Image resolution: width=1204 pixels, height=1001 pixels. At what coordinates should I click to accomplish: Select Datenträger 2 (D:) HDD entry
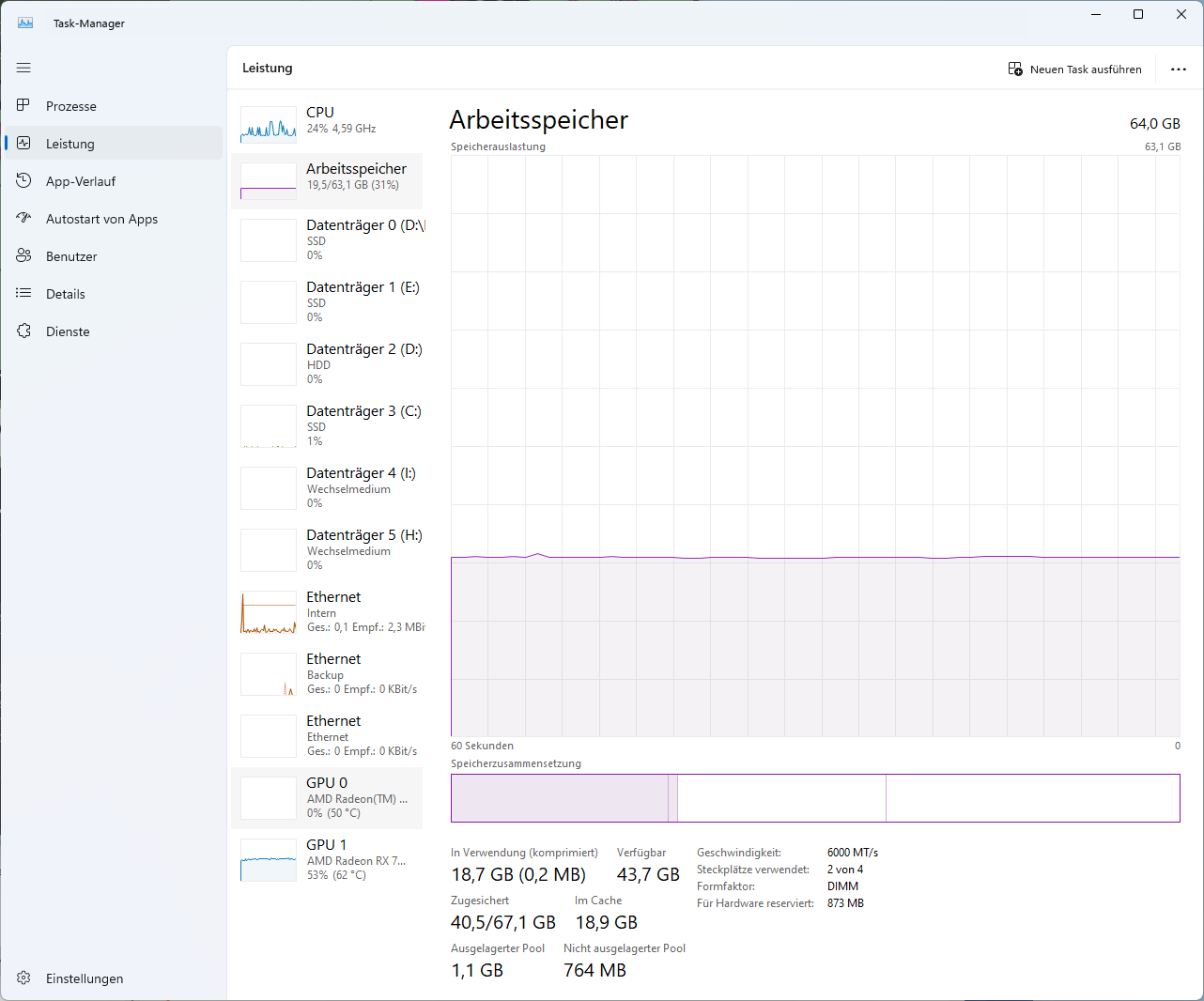tap(327, 363)
